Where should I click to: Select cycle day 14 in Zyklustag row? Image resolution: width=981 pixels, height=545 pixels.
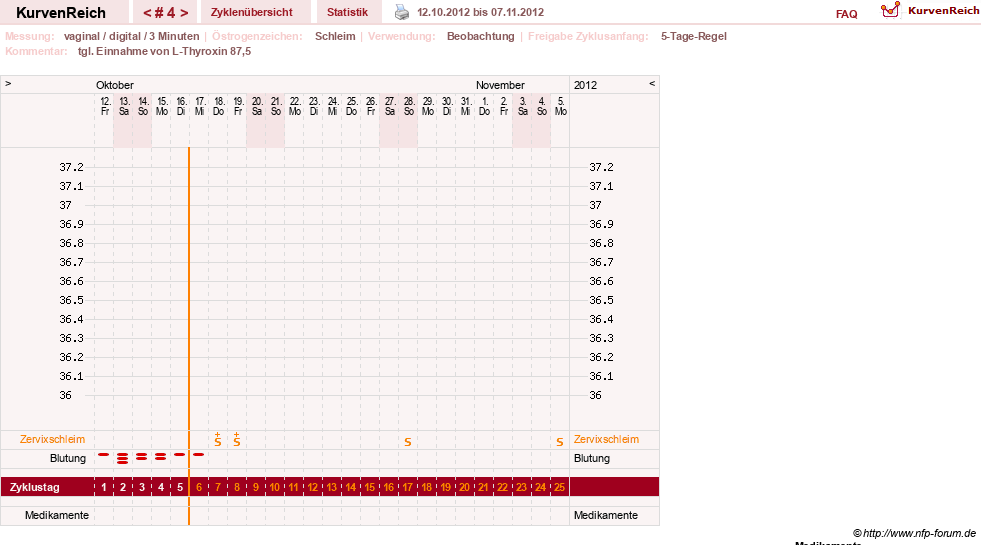tap(351, 487)
